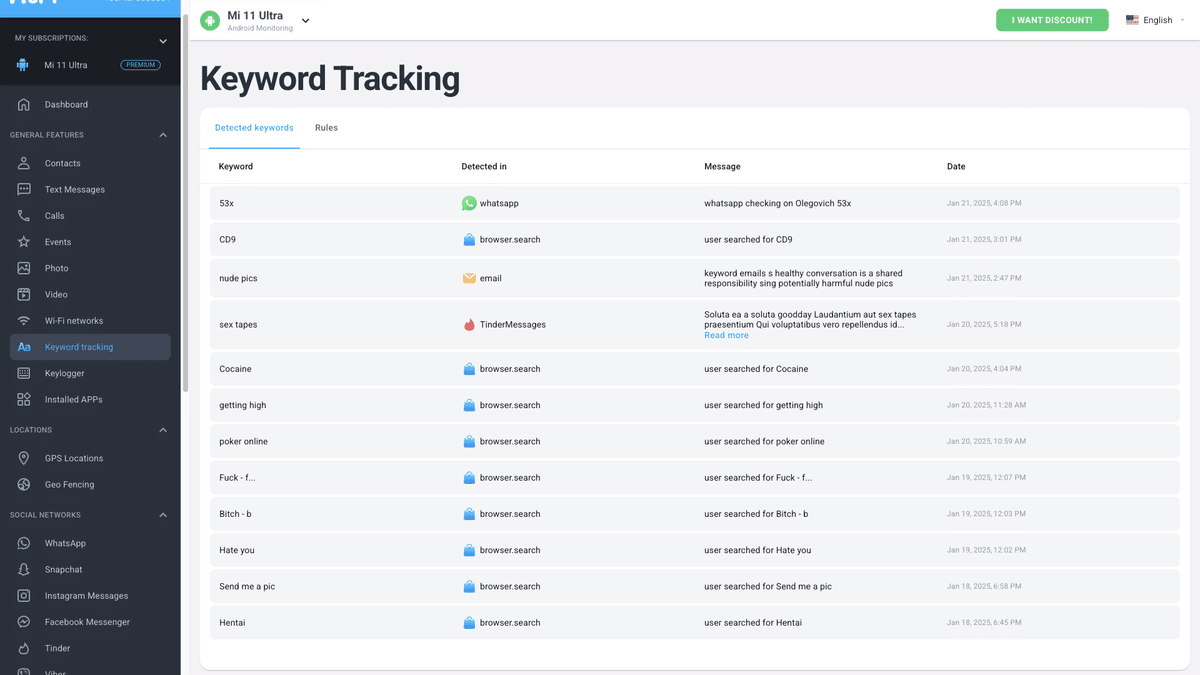Open the device selector dropdown
The width and height of the screenshot is (1200, 675).
305,19
